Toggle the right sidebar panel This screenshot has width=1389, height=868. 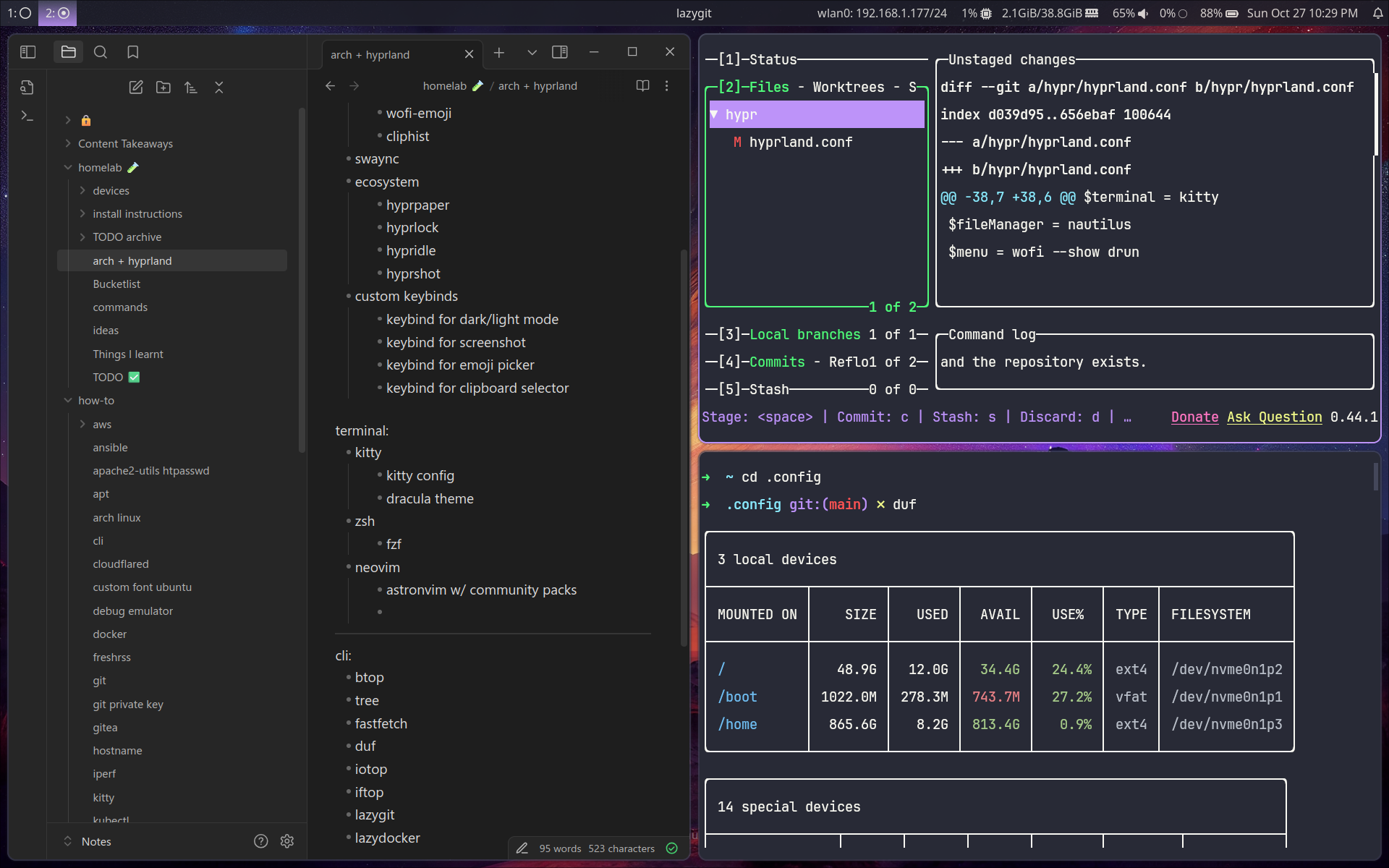[560, 52]
